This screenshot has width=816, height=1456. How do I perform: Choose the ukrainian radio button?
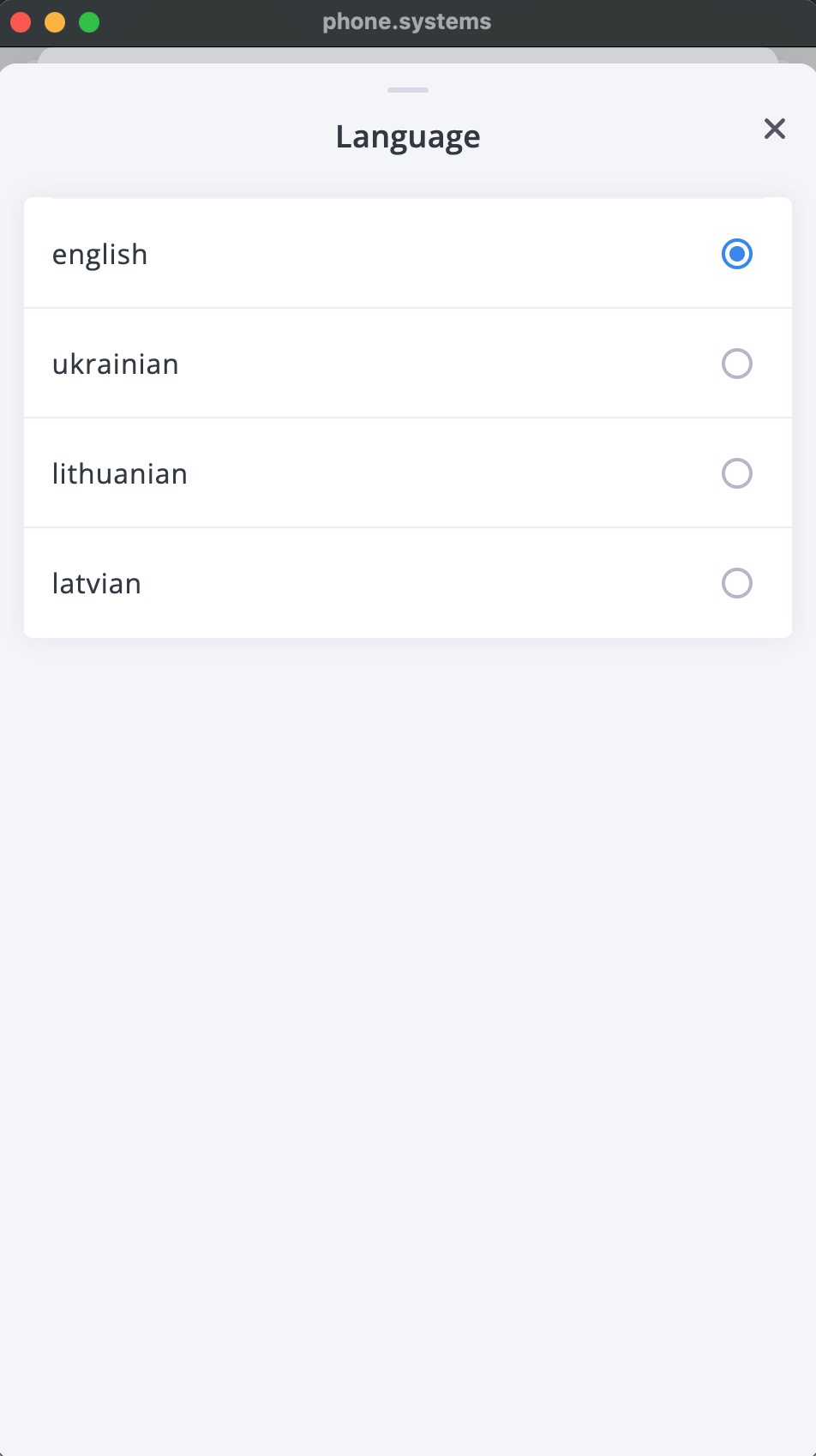[x=737, y=364]
